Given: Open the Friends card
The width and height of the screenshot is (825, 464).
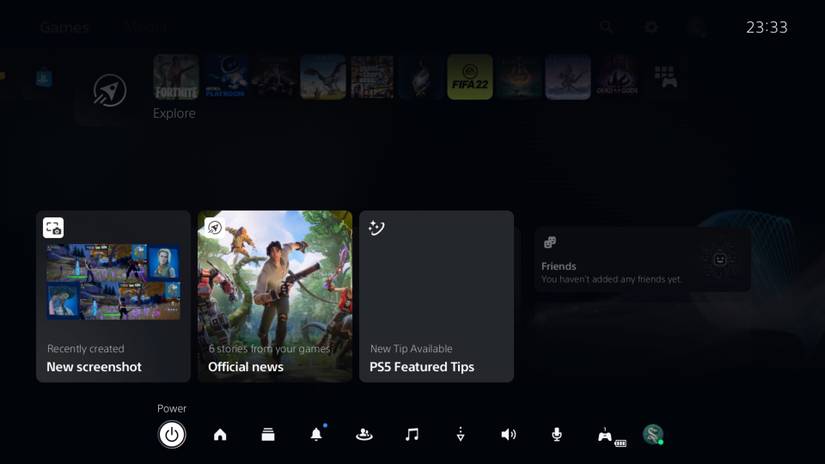Looking at the screenshot, I should [642, 259].
